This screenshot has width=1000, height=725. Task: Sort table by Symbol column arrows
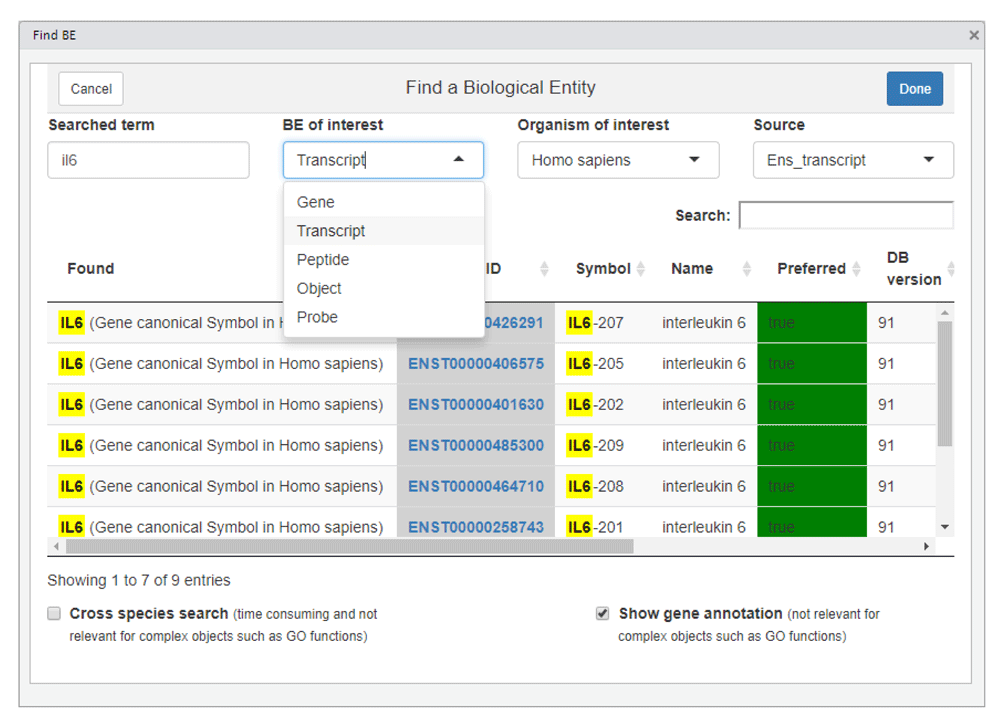640,269
